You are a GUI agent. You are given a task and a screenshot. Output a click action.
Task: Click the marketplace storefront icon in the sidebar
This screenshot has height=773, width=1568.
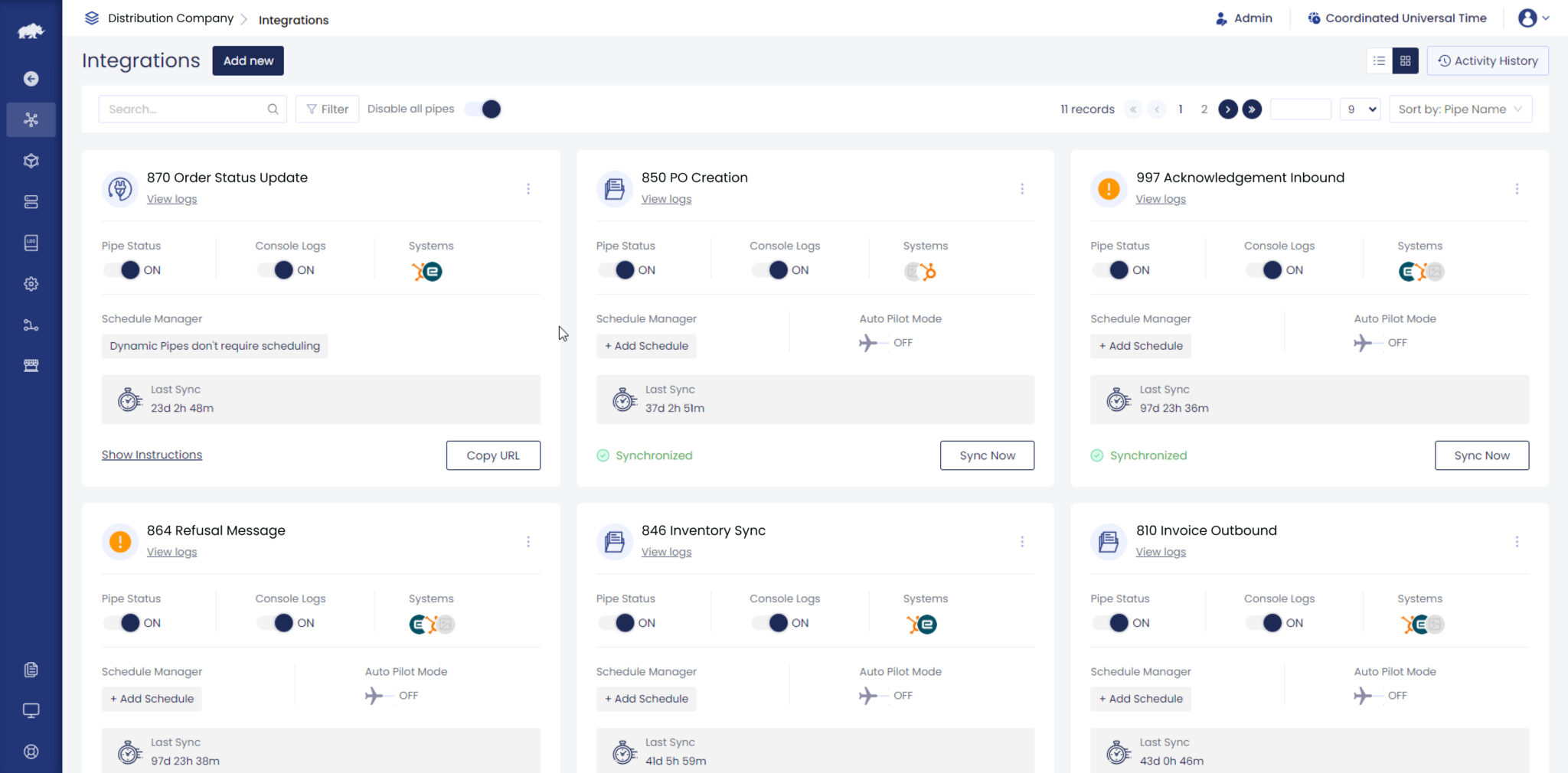coord(31,365)
